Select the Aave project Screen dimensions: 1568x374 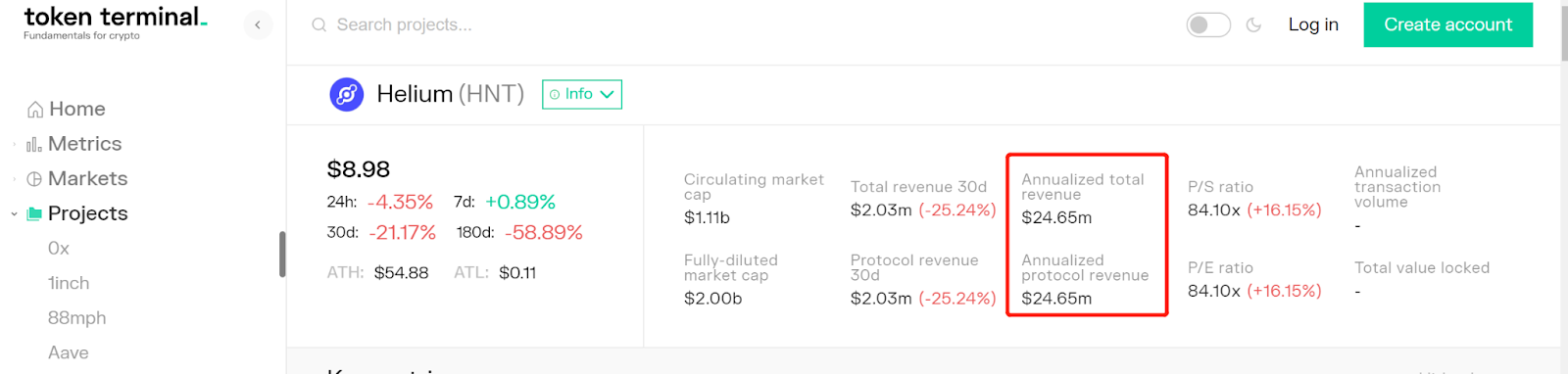coord(69,352)
